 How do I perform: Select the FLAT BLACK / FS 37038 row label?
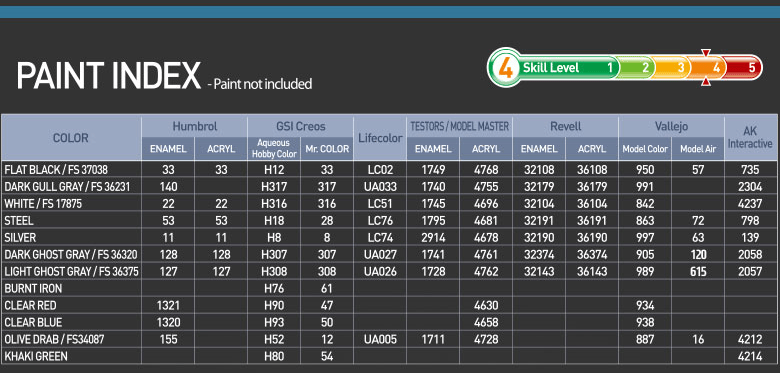(56, 170)
